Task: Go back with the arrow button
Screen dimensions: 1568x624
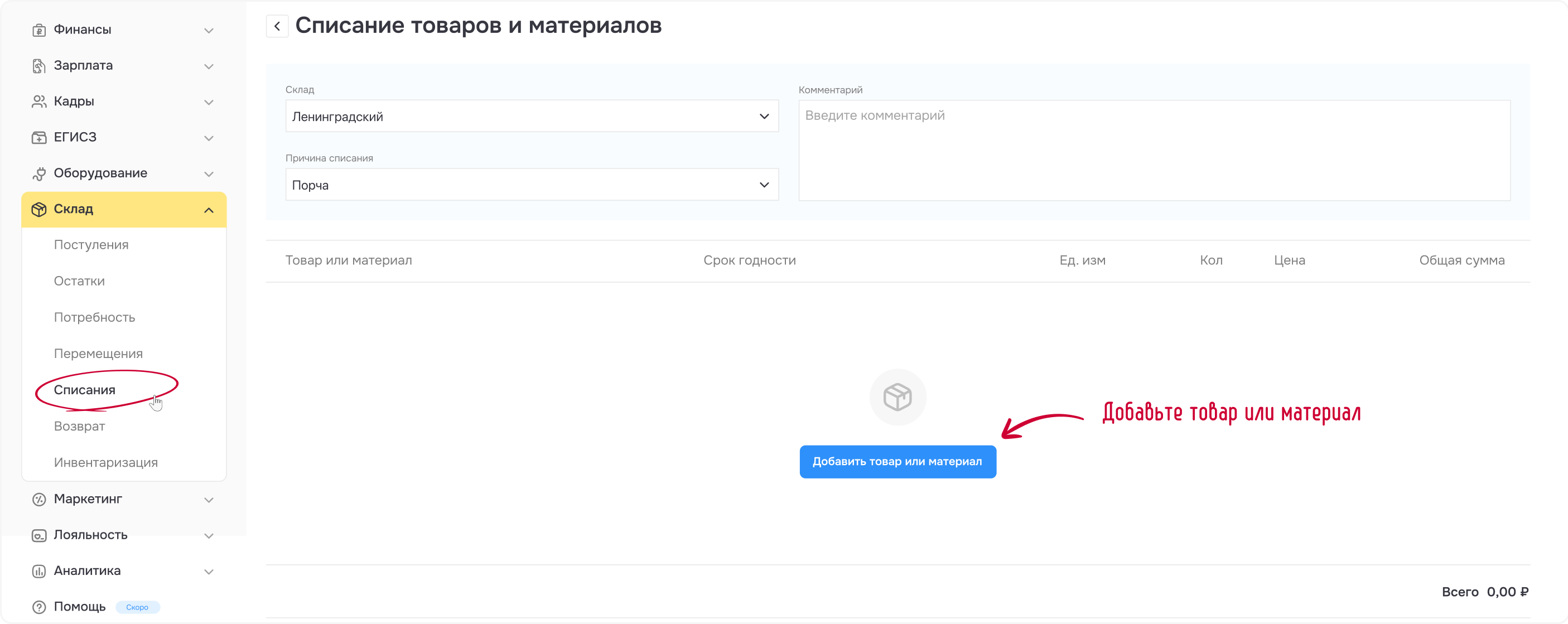Action: pyautogui.click(x=277, y=26)
